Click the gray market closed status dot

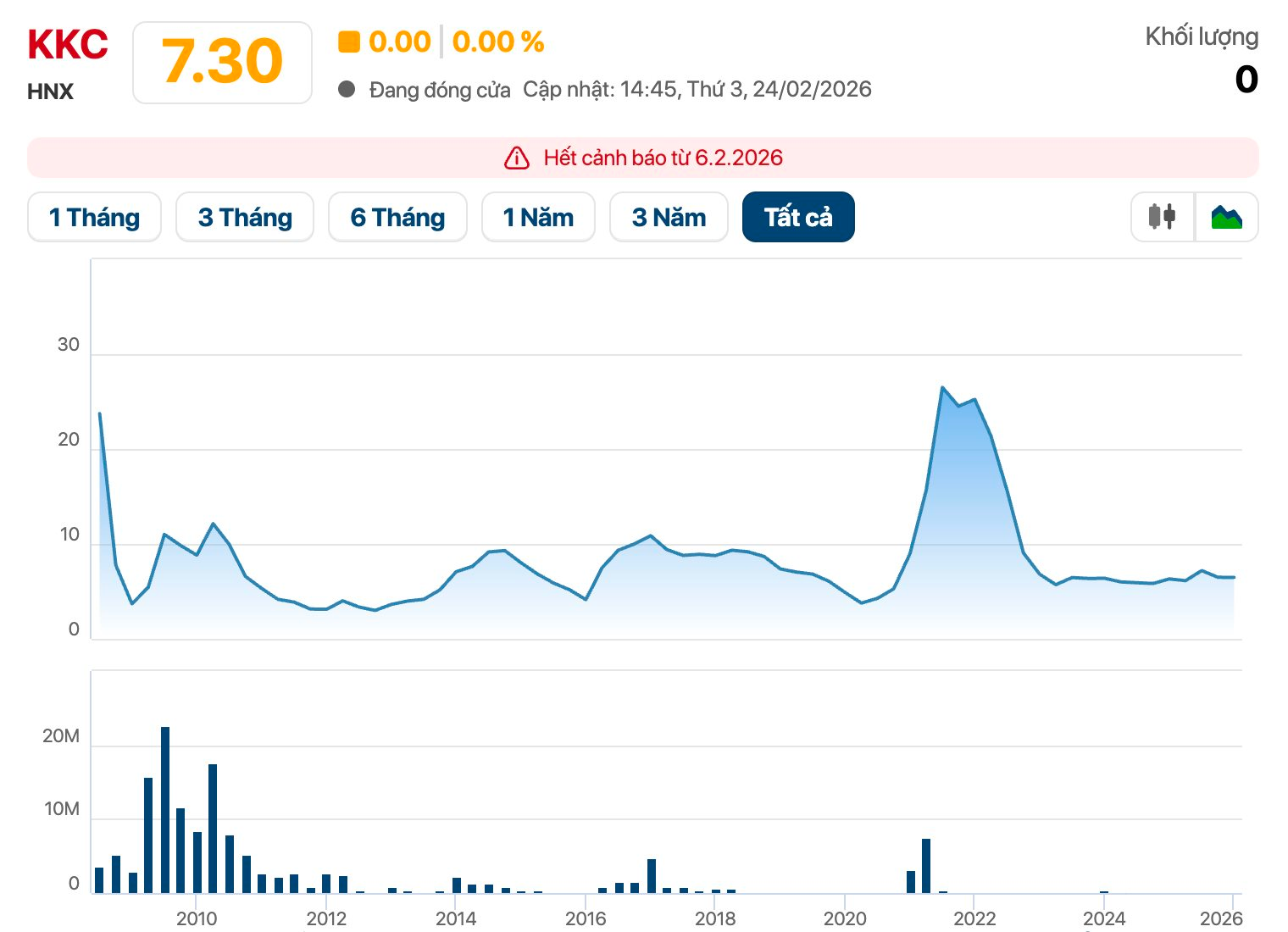point(346,89)
